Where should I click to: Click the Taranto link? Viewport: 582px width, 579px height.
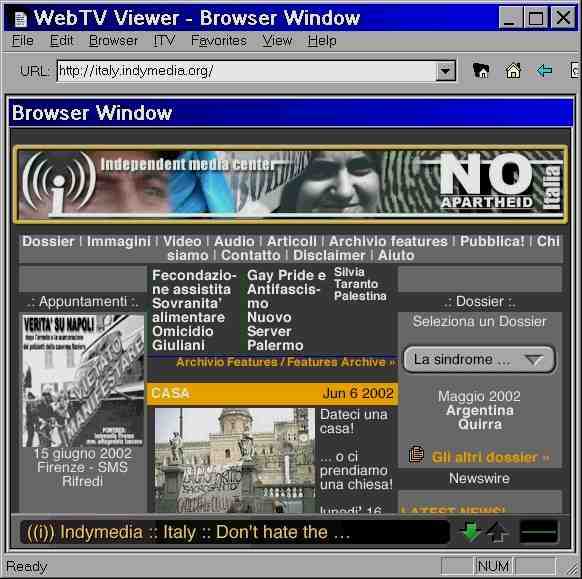[356, 284]
